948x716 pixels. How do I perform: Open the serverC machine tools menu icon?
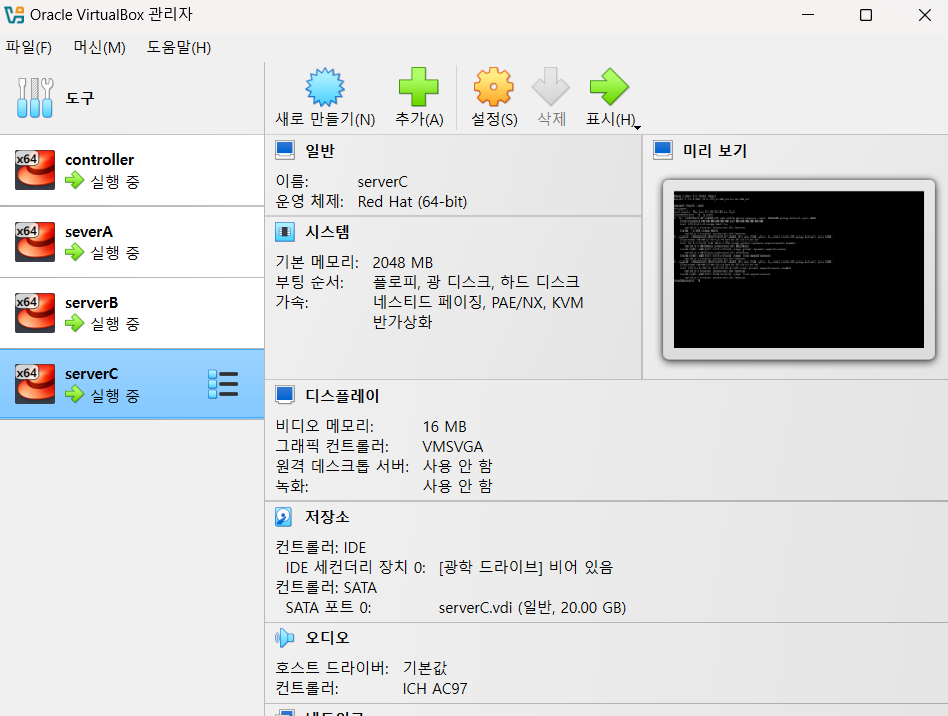click(x=223, y=384)
